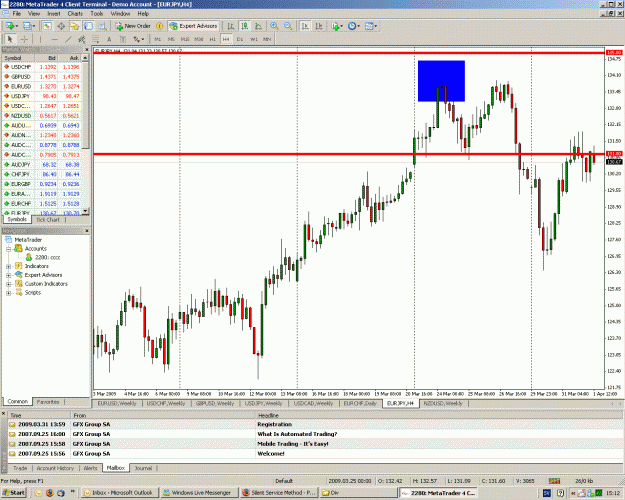The width and height of the screenshot is (625, 500).
Task: Open the Profiles toolbar icon
Action: (x=29, y=26)
